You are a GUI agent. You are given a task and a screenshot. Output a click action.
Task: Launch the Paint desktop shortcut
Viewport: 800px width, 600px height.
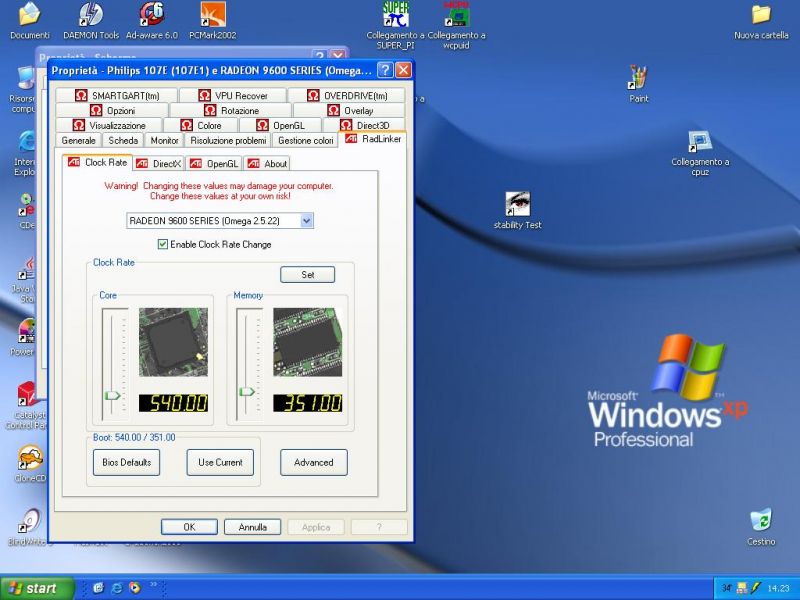[639, 84]
